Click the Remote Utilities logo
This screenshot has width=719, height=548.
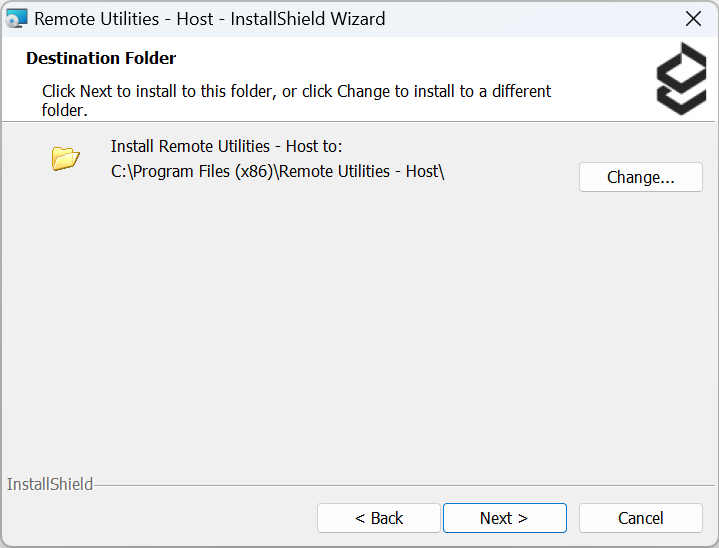[680, 78]
